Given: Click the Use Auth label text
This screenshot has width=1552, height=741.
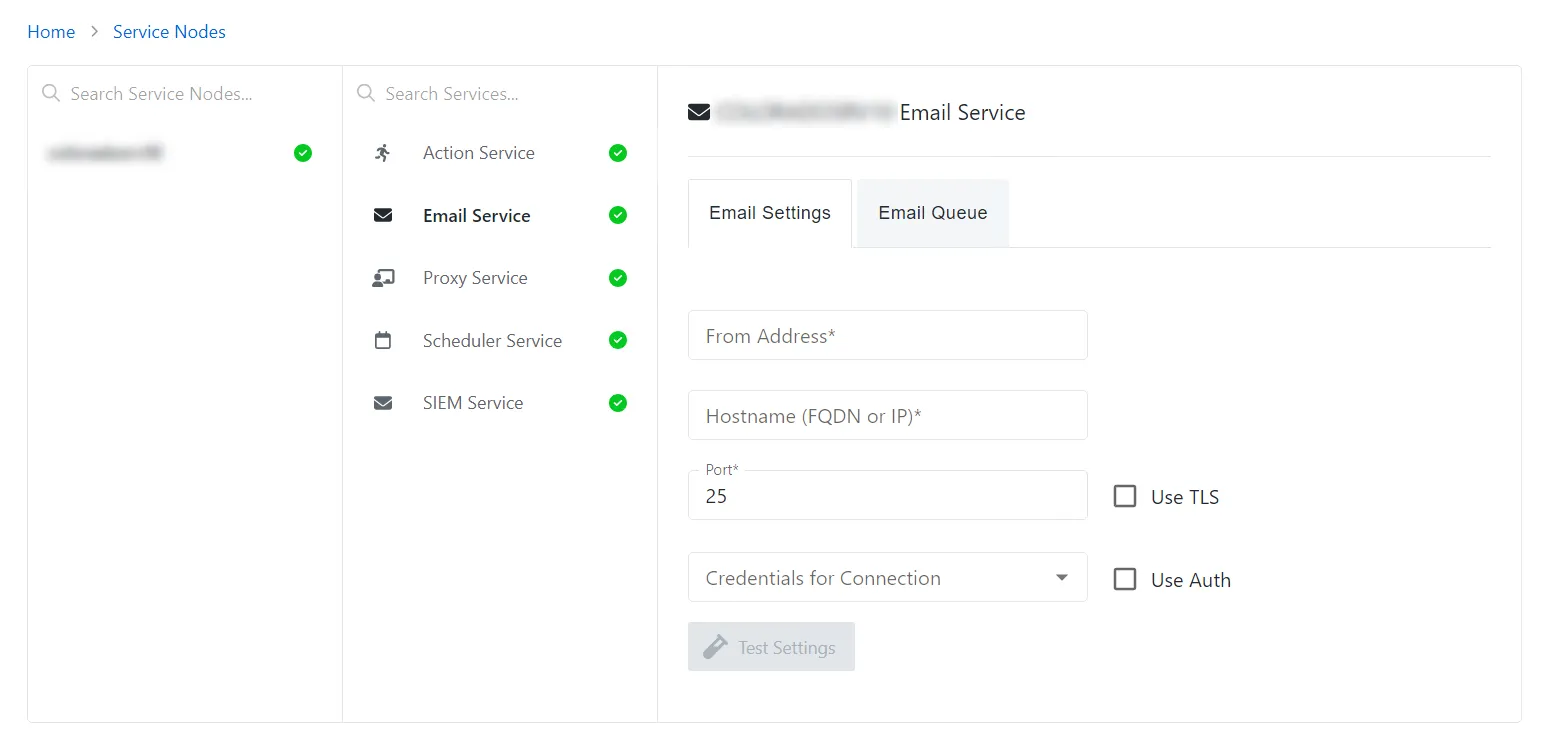Looking at the screenshot, I should (x=1191, y=580).
